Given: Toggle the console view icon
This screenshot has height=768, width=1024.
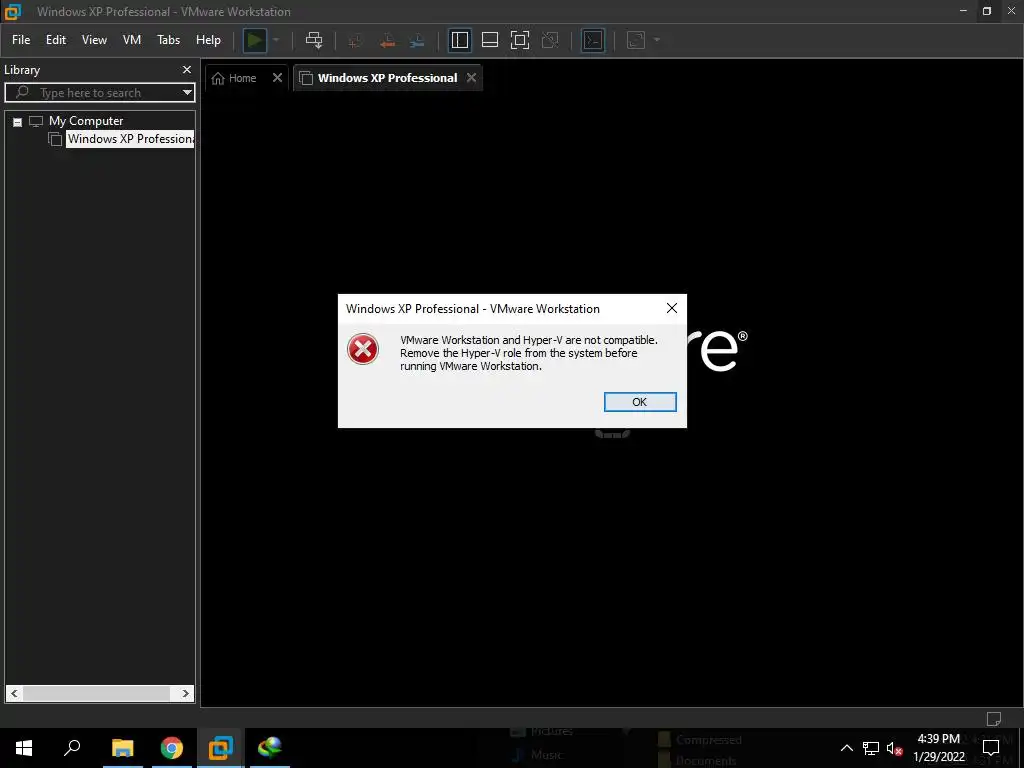Looking at the screenshot, I should 593,40.
